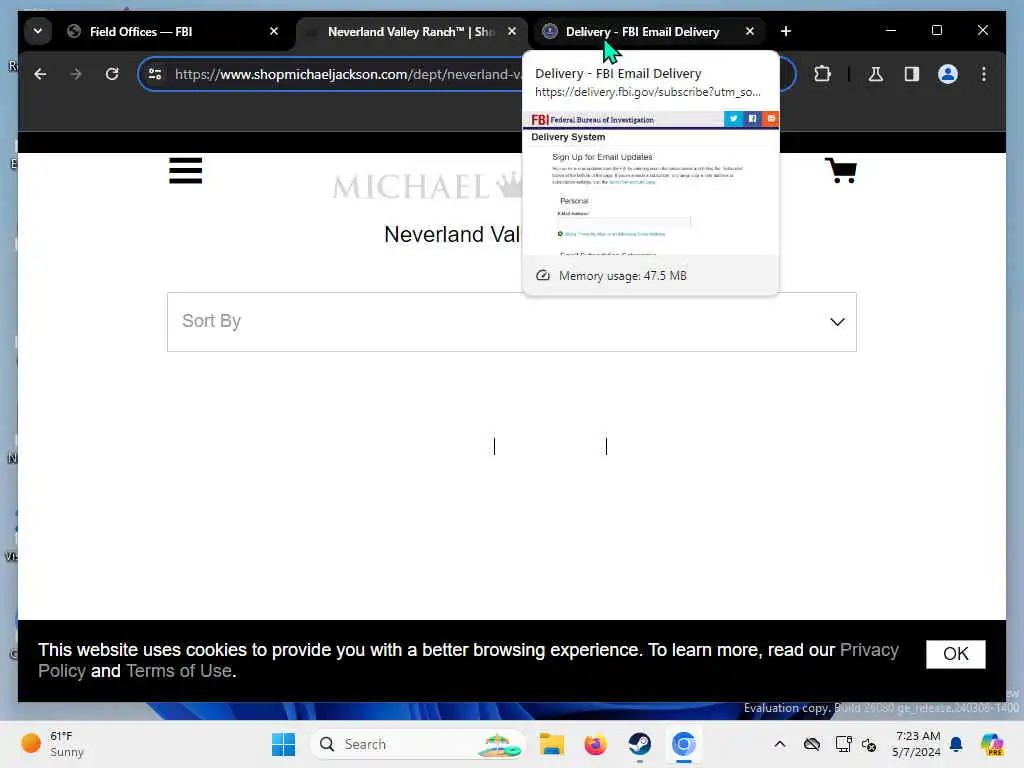This screenshot has width=1024, height=768.
Task: Open the Chrome profile avatar
Action: [948, 74]
